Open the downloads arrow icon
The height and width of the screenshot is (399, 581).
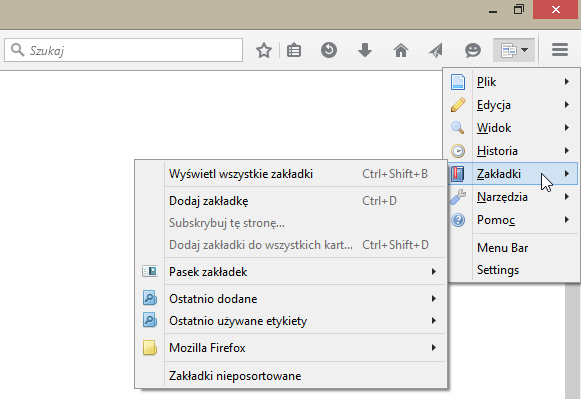coord(365,50)
